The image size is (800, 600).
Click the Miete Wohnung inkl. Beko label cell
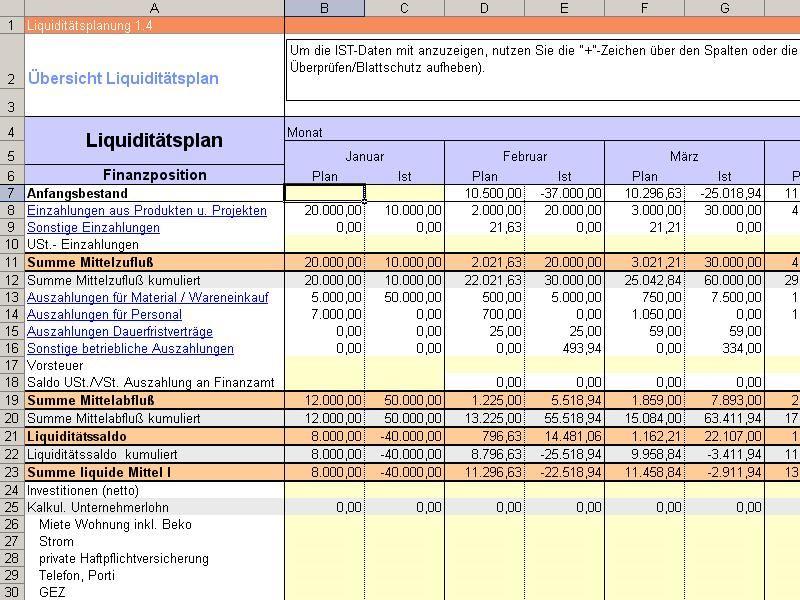point(155,524)
